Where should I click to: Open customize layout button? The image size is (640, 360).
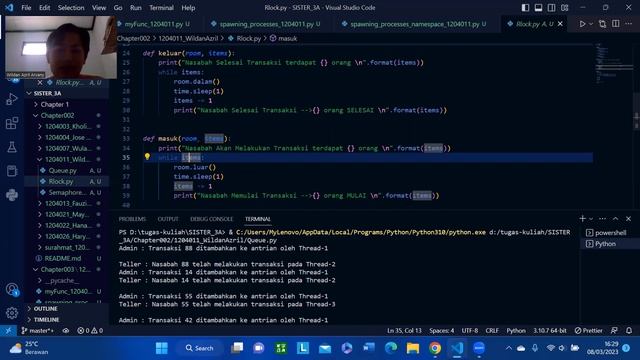564,8
